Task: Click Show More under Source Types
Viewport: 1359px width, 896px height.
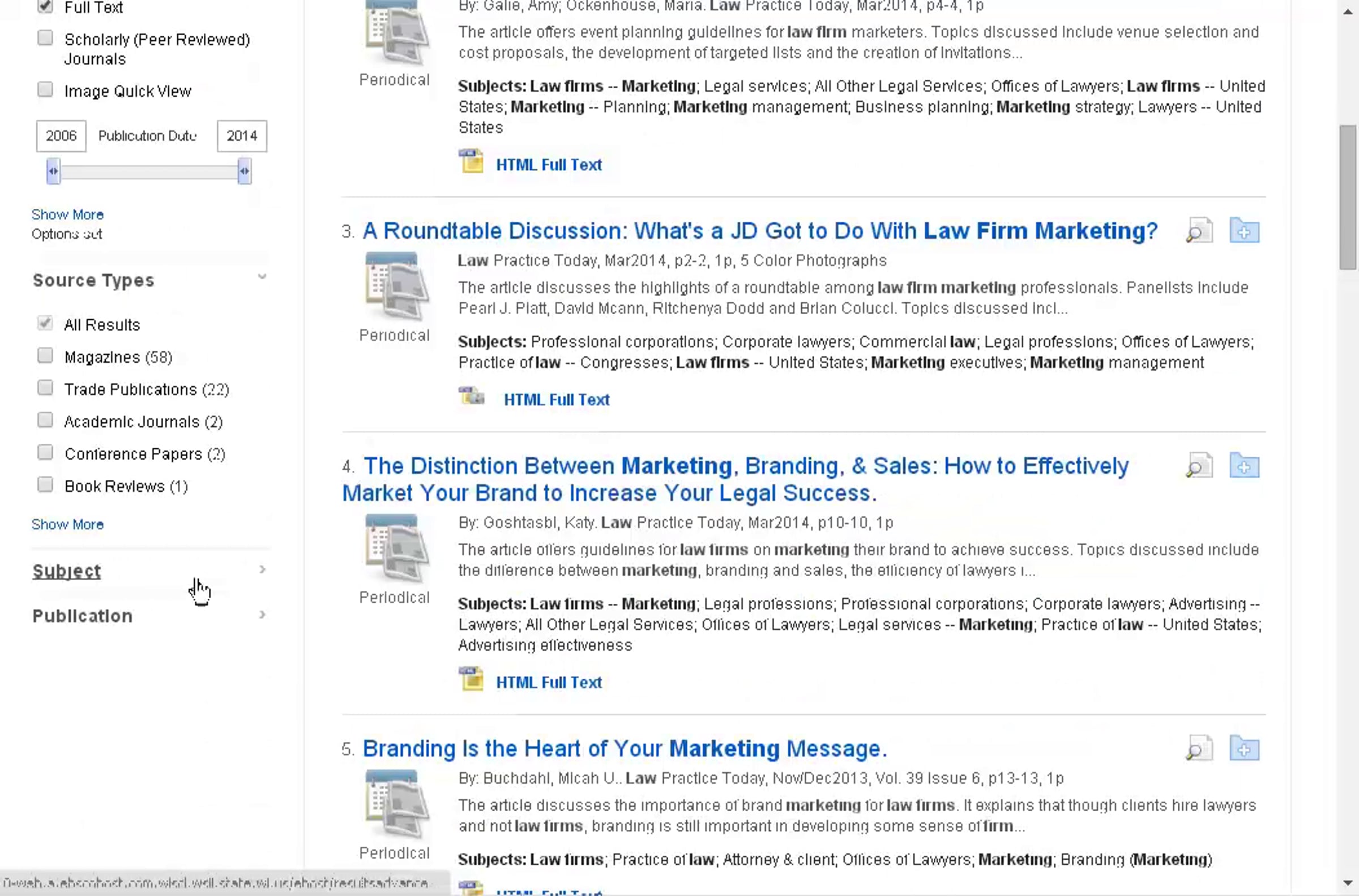Action: point(67,524)
